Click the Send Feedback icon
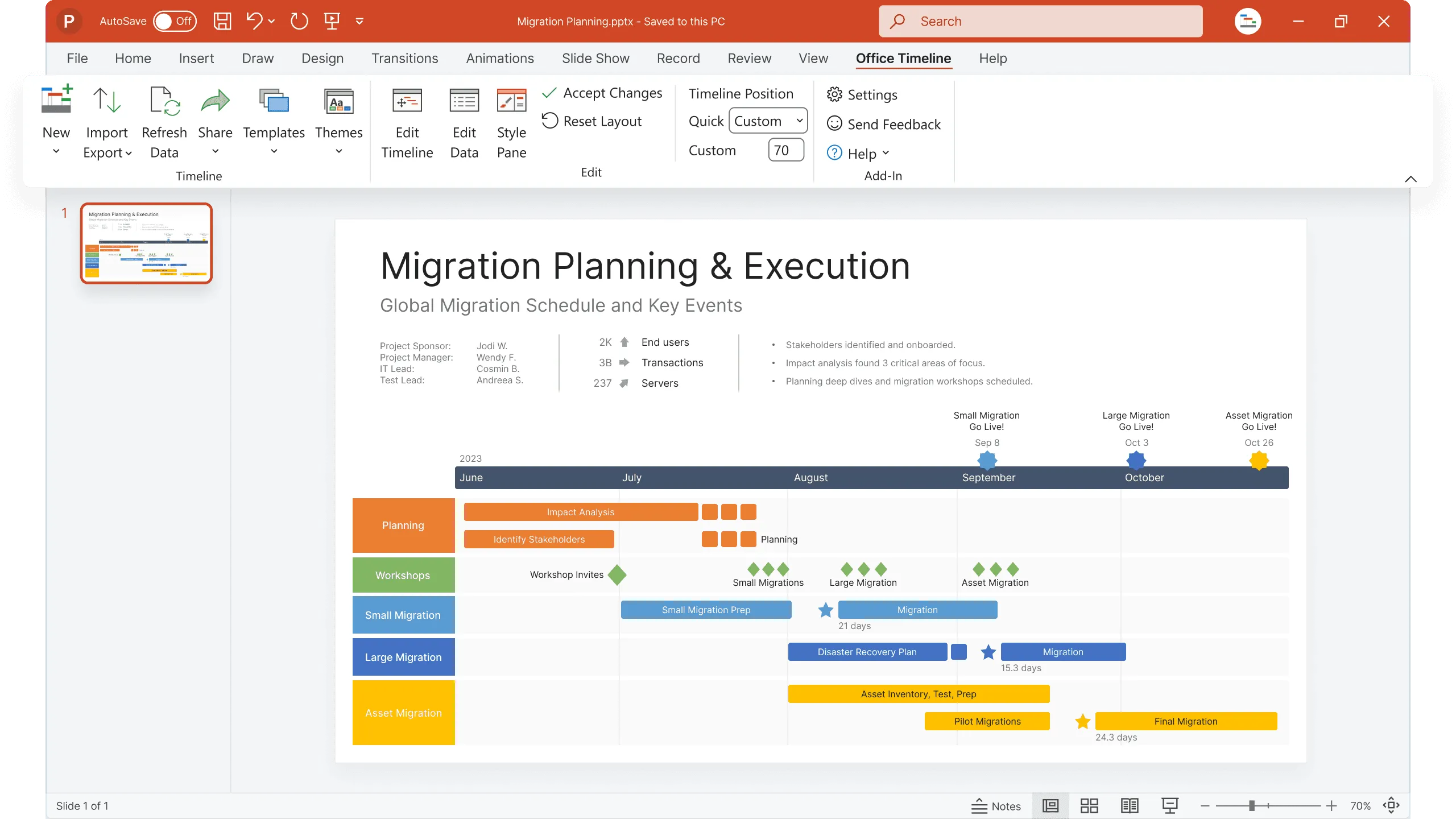The image size is (1456, 819). (883, 124)
